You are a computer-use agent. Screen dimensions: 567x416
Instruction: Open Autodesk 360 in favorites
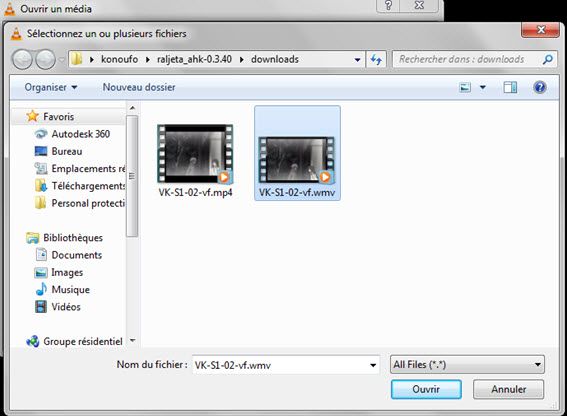pyautogui.click(x=81, y=134)
